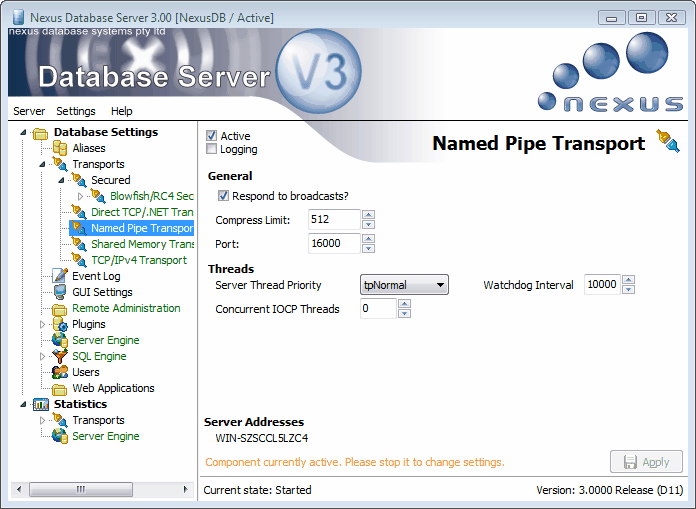The width and height of the screenshot is (696, 509).
Task: Click the Aliases icon in tree
Action: 59,148
